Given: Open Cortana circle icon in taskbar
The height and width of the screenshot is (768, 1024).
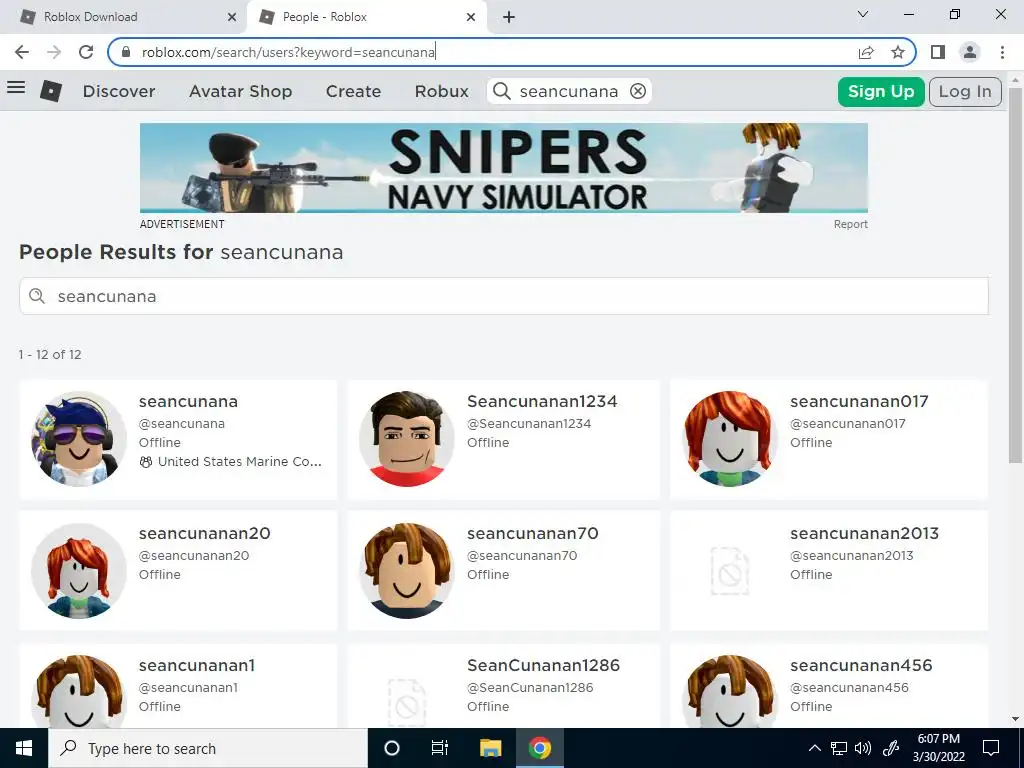Looking at the screenshot, I should pos(392,748).
